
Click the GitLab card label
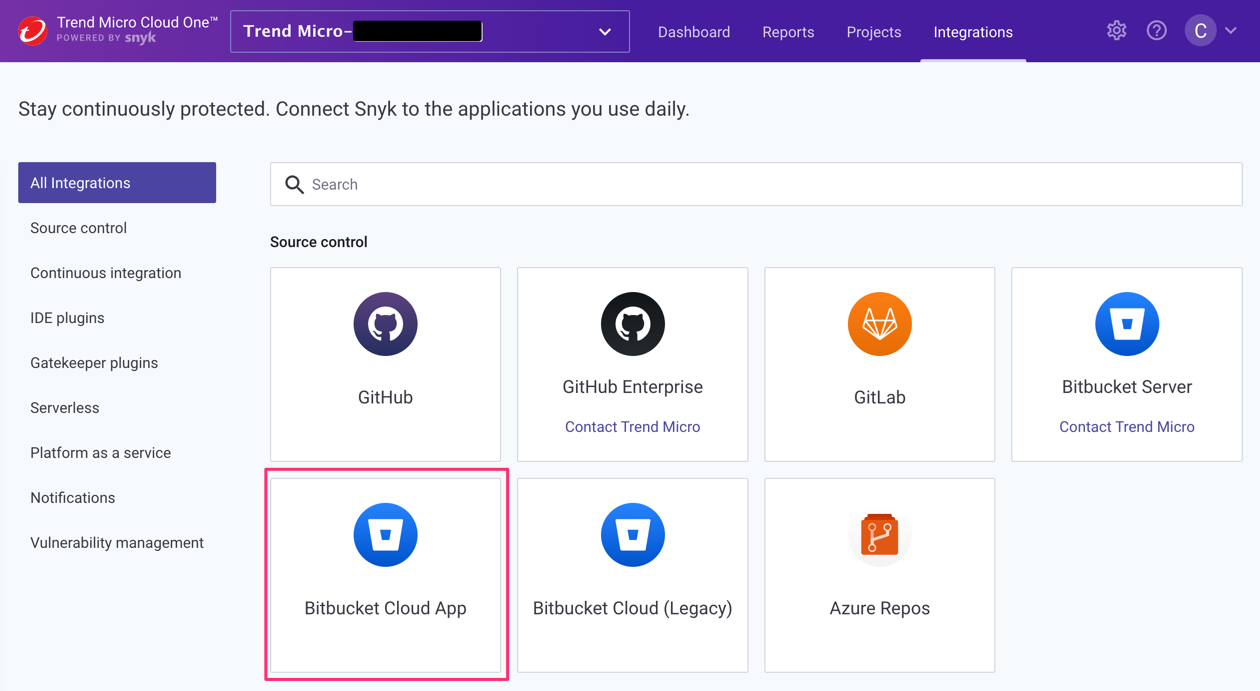(879, 397)
